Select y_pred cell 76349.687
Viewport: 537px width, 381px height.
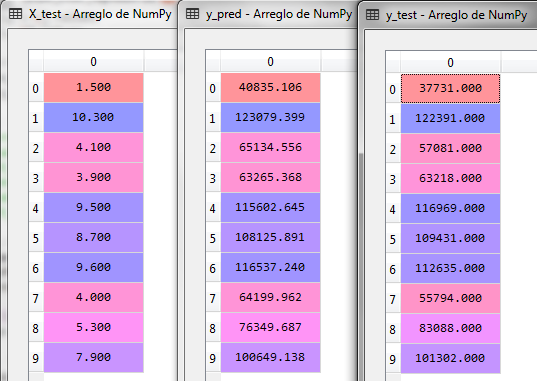pos(271,327)
